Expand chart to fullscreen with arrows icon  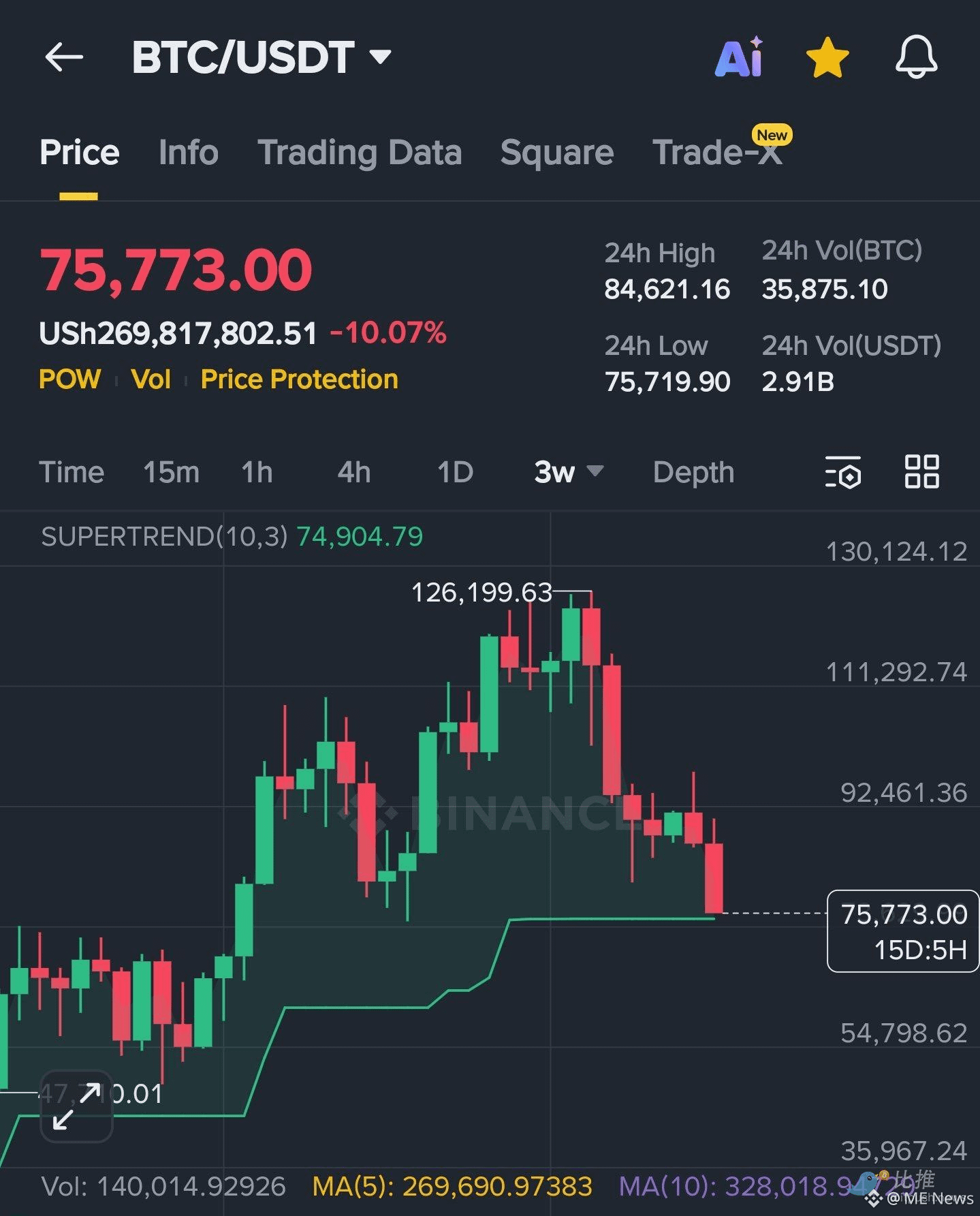pos(76,1106)
